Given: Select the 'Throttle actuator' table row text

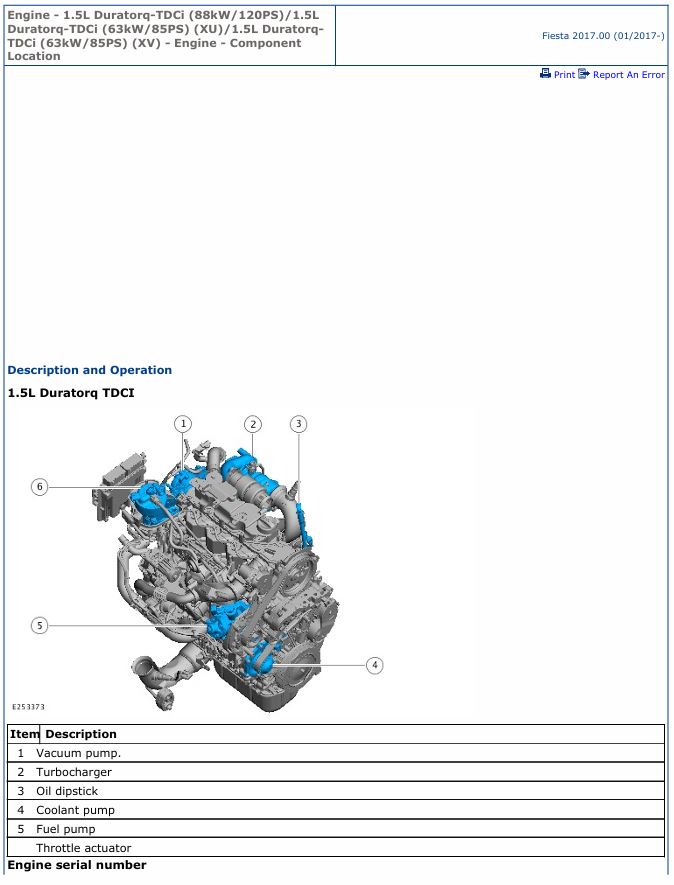Looking at the screenshot, I should point(84,848).
